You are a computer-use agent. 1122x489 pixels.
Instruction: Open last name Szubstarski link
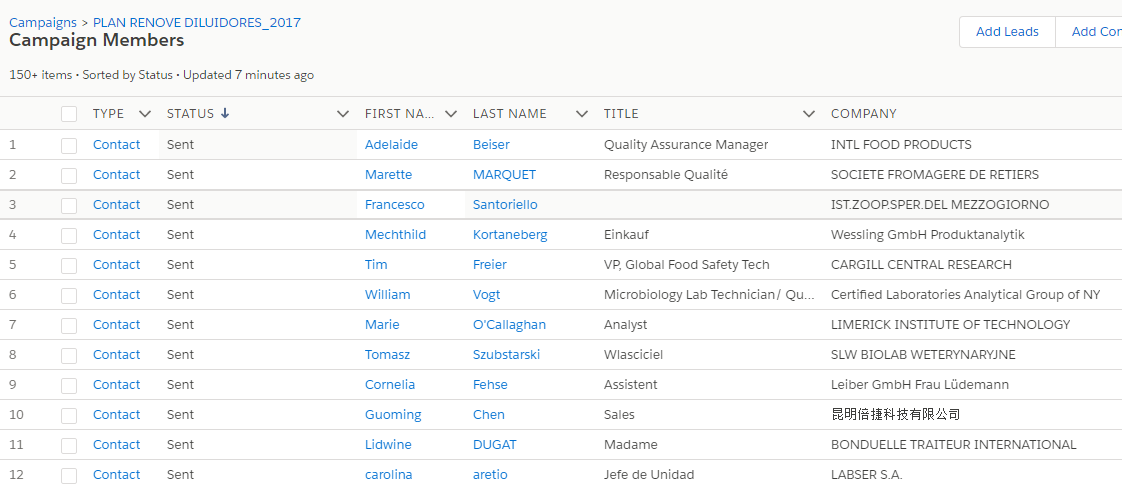507,355
